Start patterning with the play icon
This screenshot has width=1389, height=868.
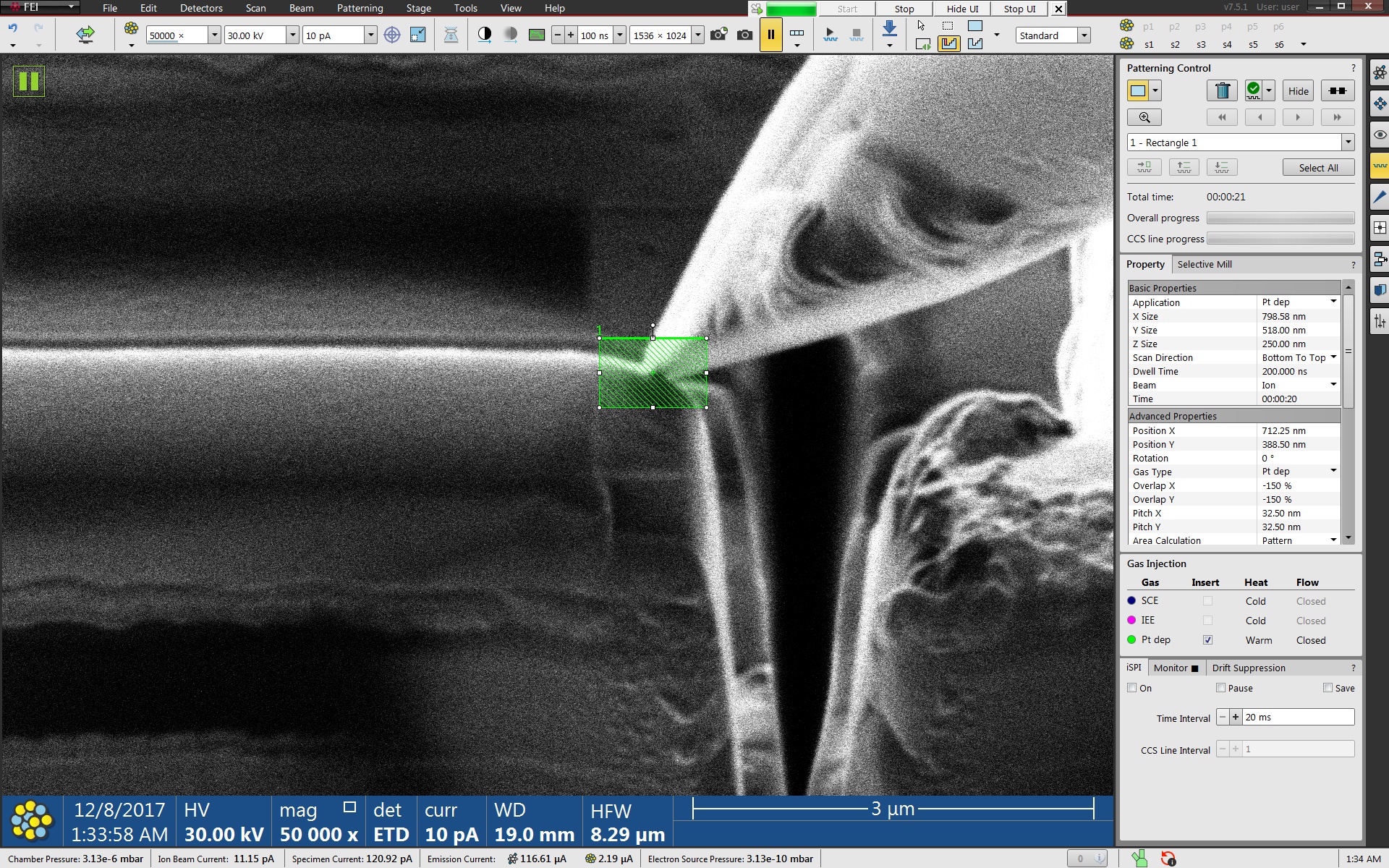(x=830, y=34)
